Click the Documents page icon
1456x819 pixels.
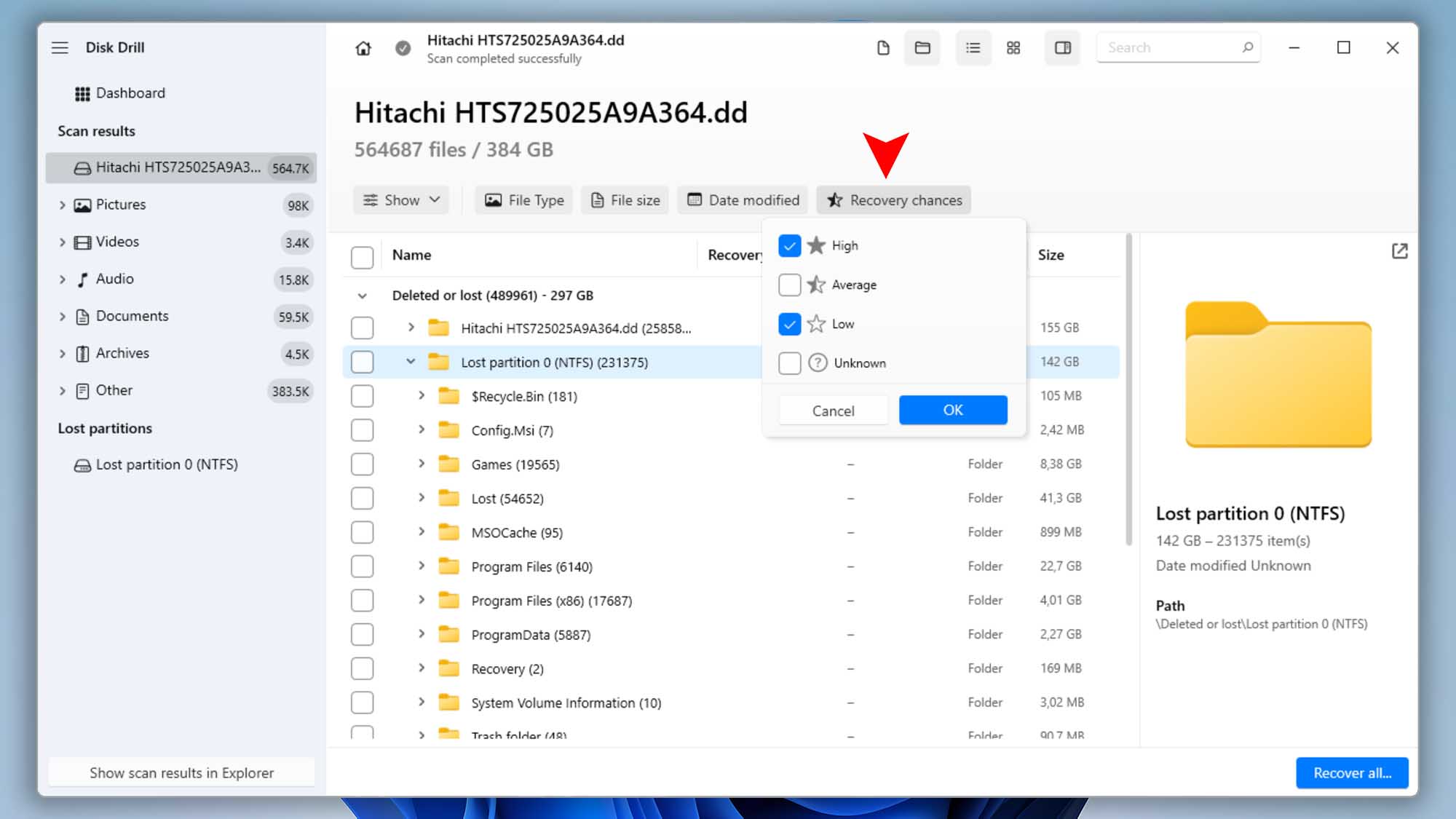coord(82,317)
